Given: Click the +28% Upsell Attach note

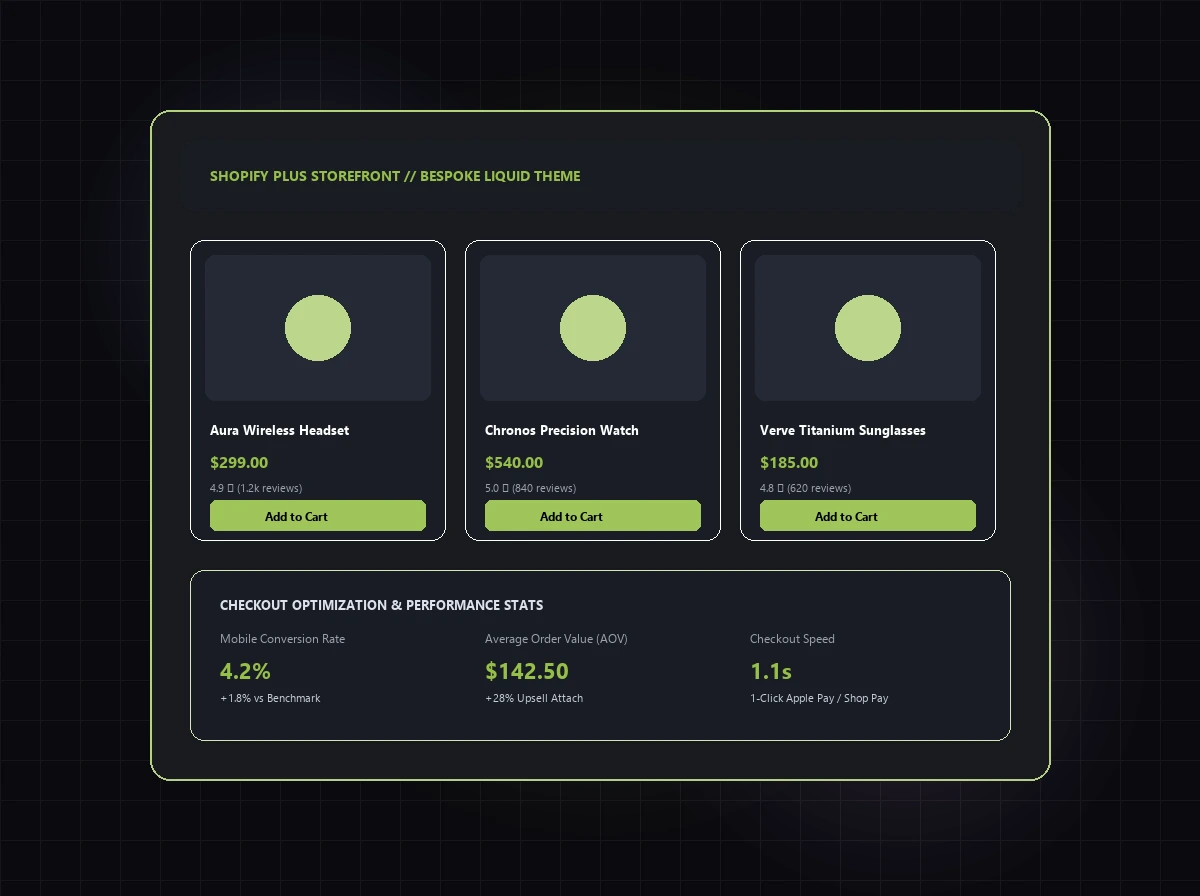Looking at the screenshot, I should (534, 698).
